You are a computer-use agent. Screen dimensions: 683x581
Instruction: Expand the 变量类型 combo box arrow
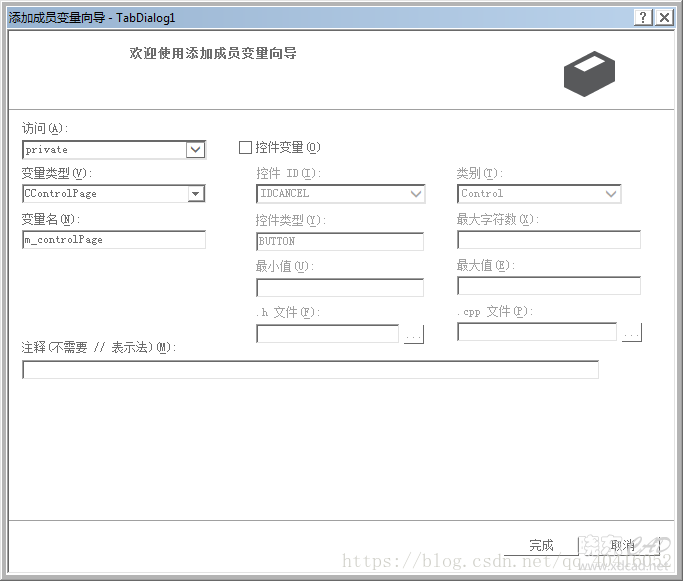196,194
